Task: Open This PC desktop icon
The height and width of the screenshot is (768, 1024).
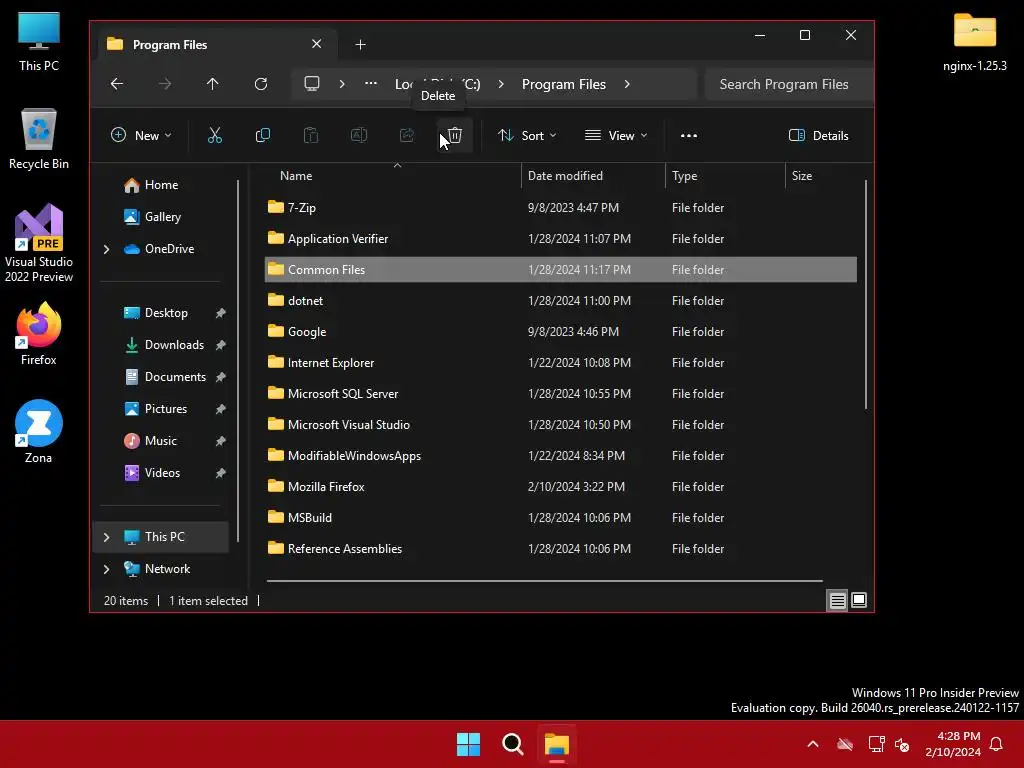Action: 39,40
